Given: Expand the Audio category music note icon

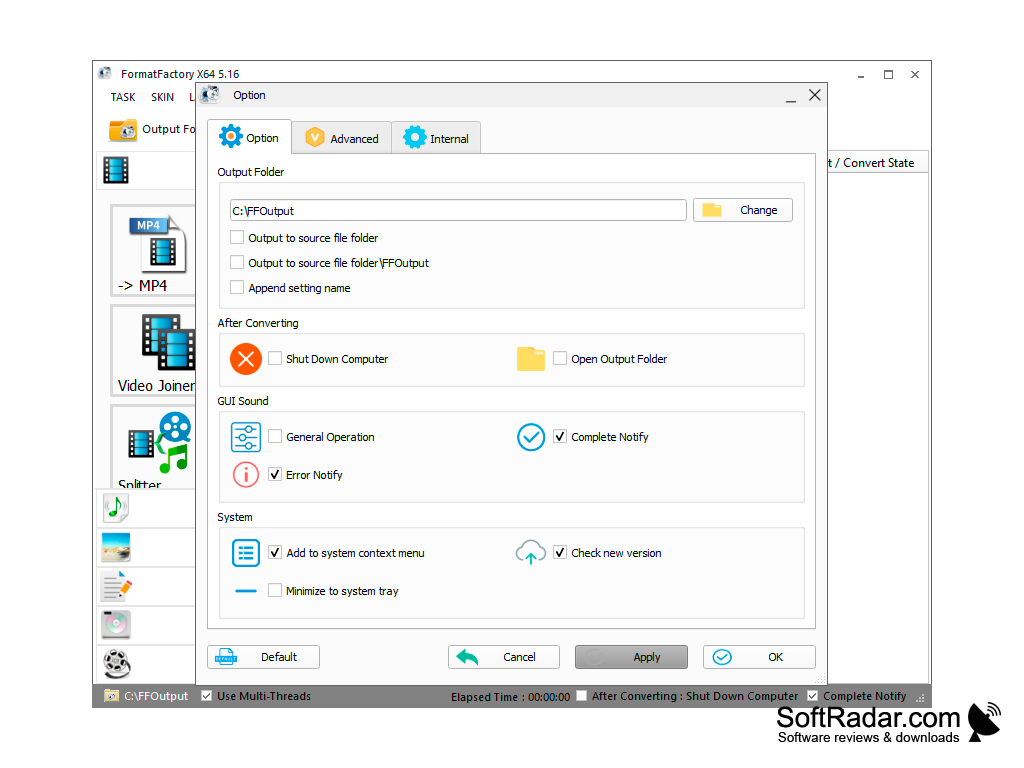Looking at the screenshot, I should (x=116, y=508).
